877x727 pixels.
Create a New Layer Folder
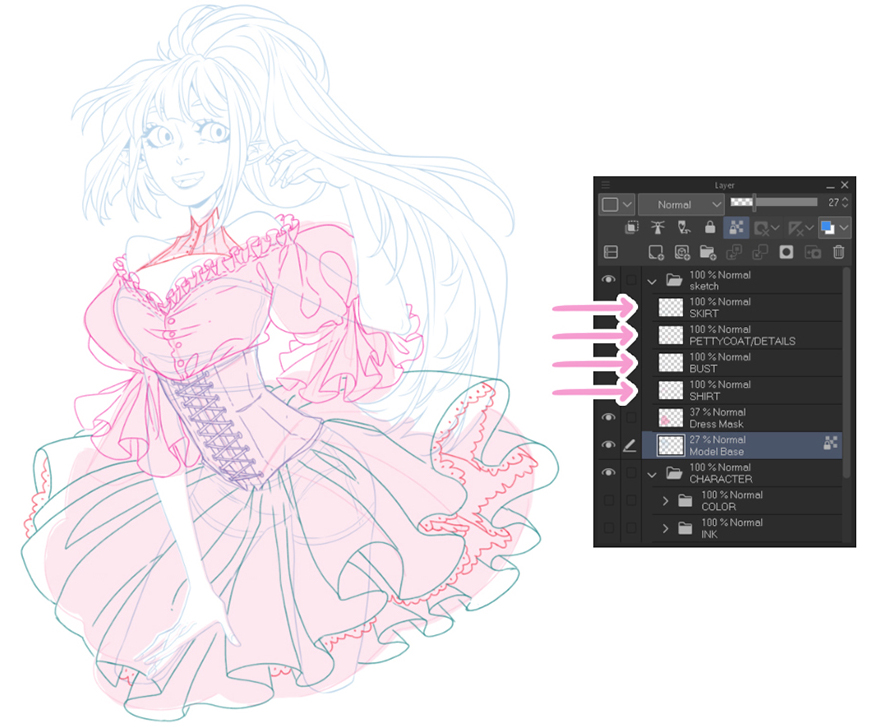pyautogui.click(x=707, y=252)
